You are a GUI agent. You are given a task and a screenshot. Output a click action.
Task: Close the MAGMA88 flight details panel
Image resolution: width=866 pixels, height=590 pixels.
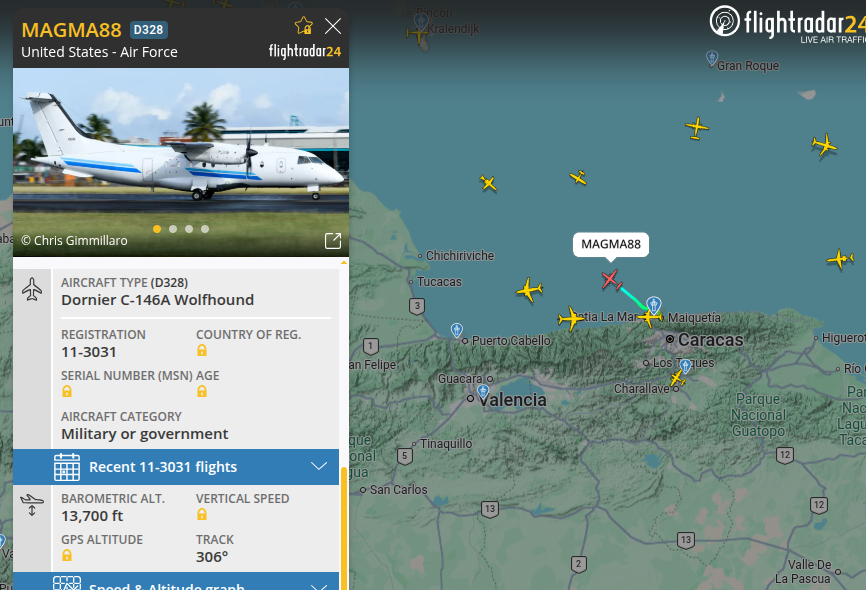[x=333, y=26]
